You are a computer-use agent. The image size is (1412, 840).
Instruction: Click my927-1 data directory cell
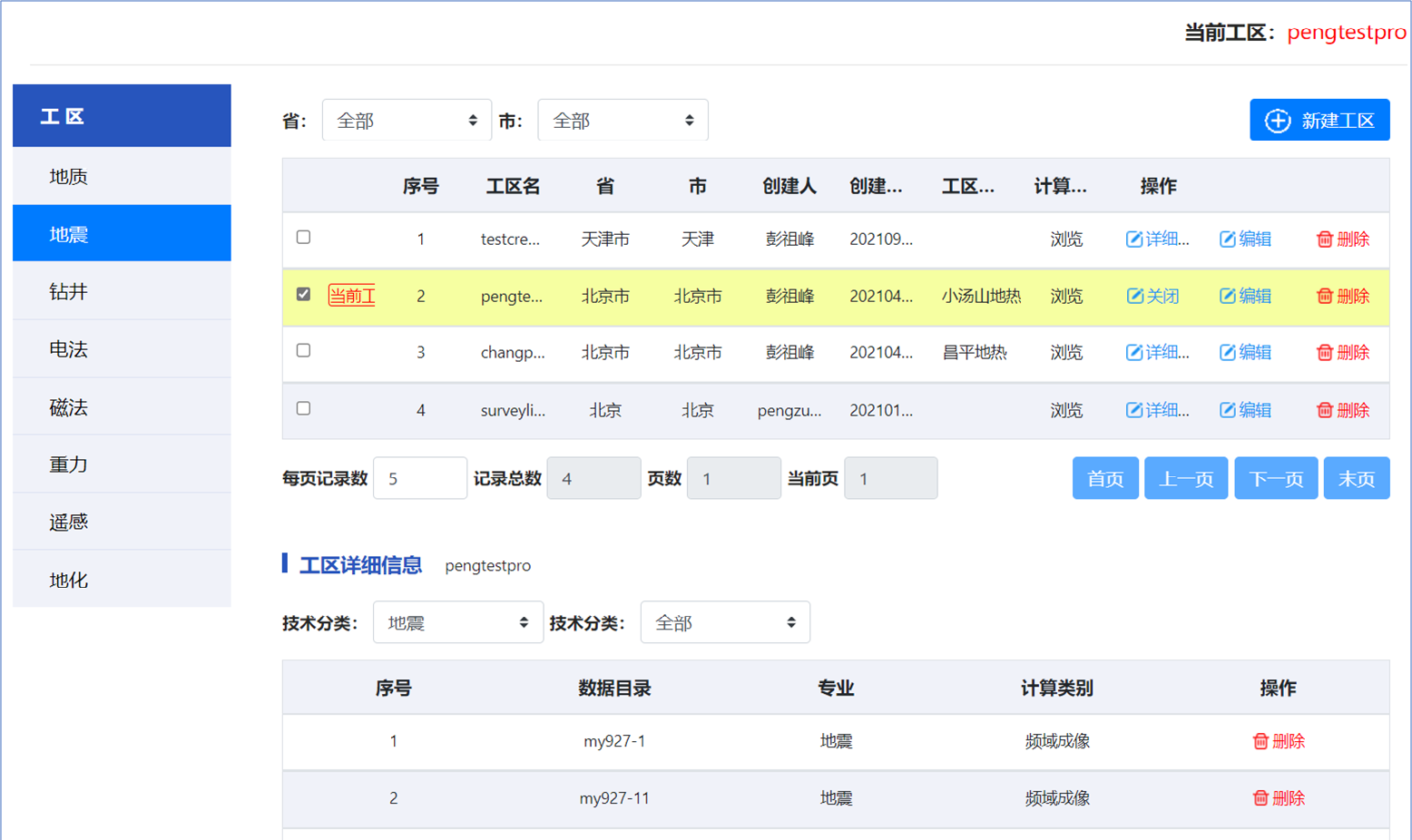[x=614, y=742]
